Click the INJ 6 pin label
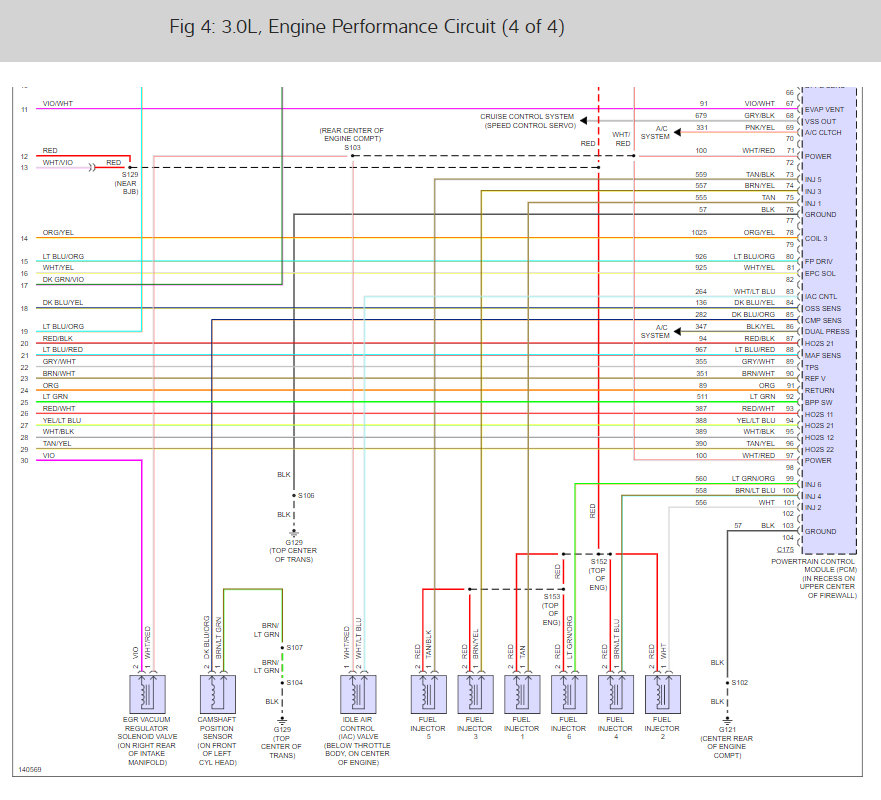This screenshot has width=881, height=800. (813, 484)
